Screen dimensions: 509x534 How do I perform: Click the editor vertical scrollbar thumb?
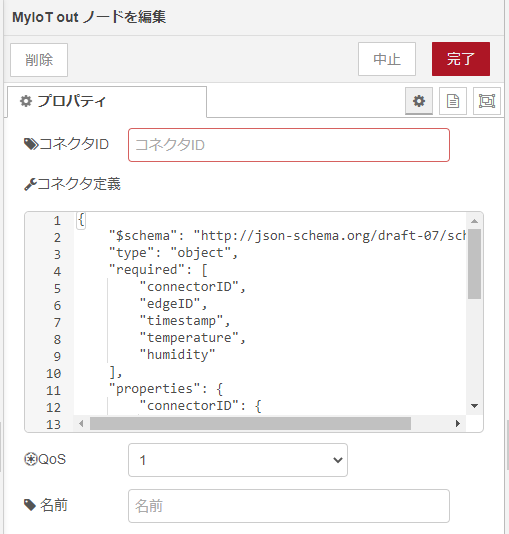pyautogui.click(x=474, y=264)
